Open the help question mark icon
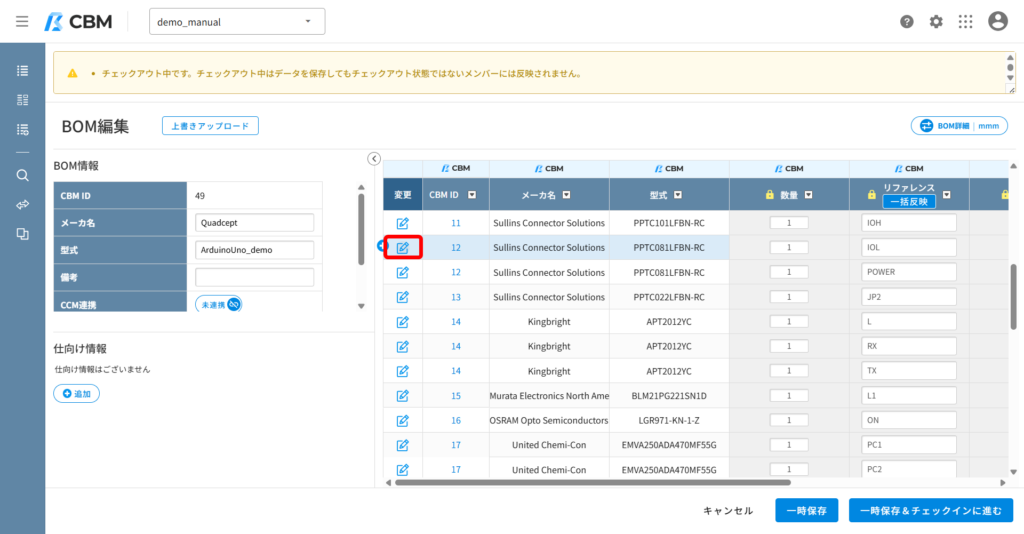 [906, 22]
